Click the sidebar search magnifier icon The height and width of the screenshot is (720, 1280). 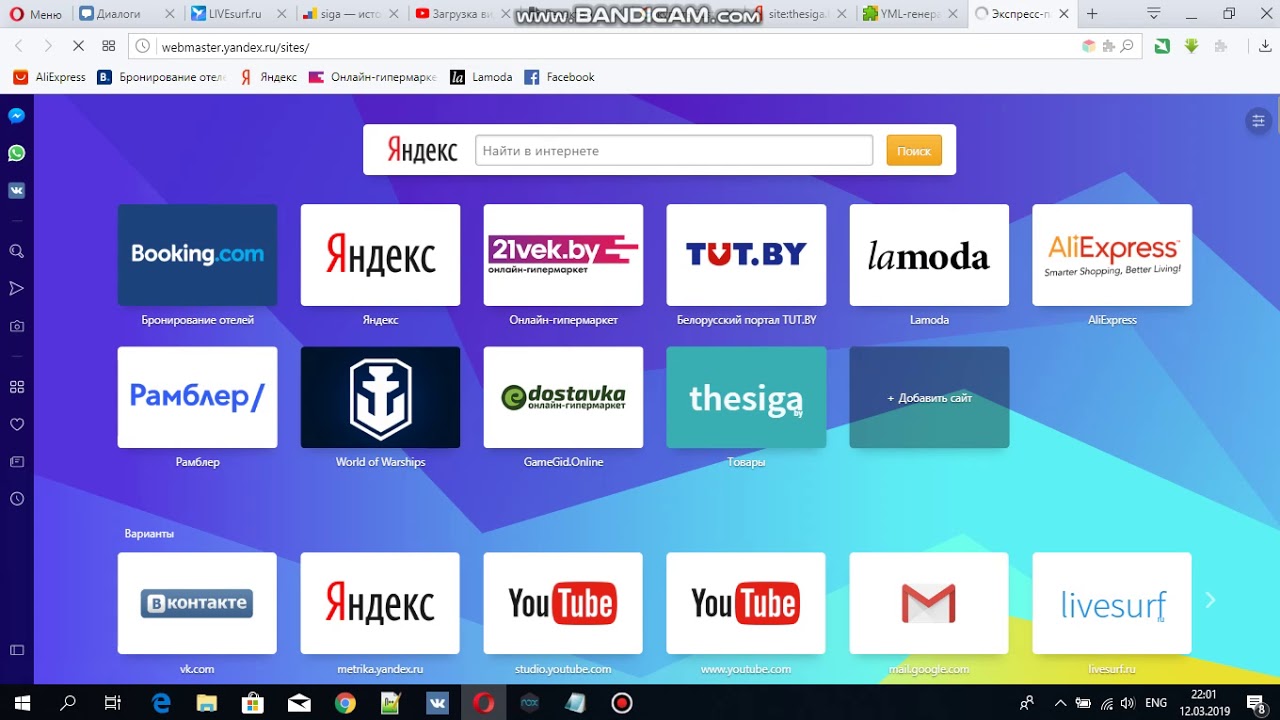tap(16, 251)
